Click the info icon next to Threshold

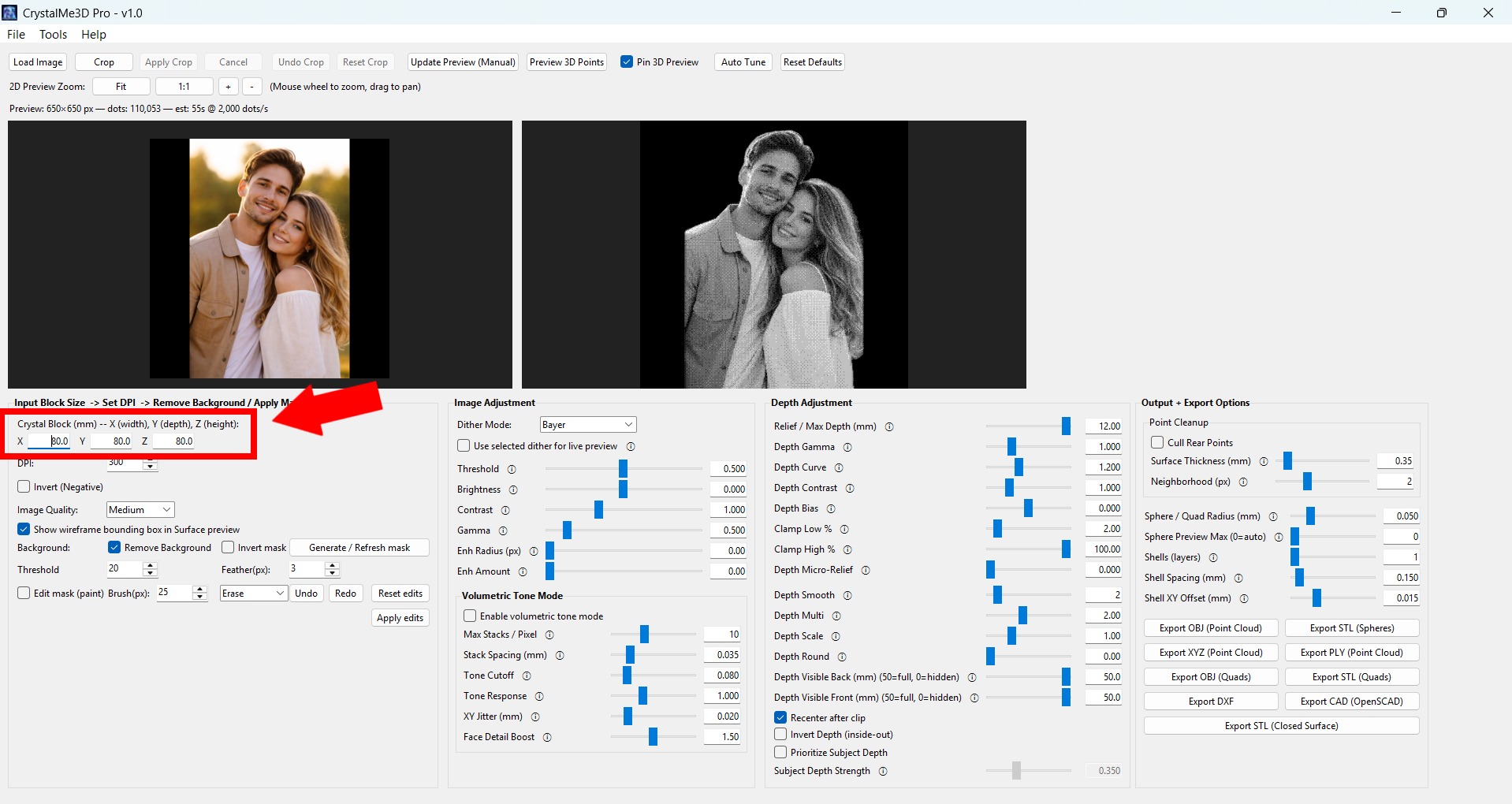click(512, 469)
